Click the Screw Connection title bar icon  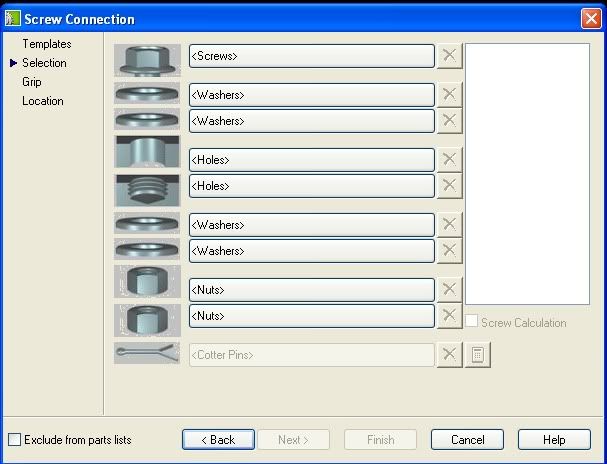tap(12, 19)
